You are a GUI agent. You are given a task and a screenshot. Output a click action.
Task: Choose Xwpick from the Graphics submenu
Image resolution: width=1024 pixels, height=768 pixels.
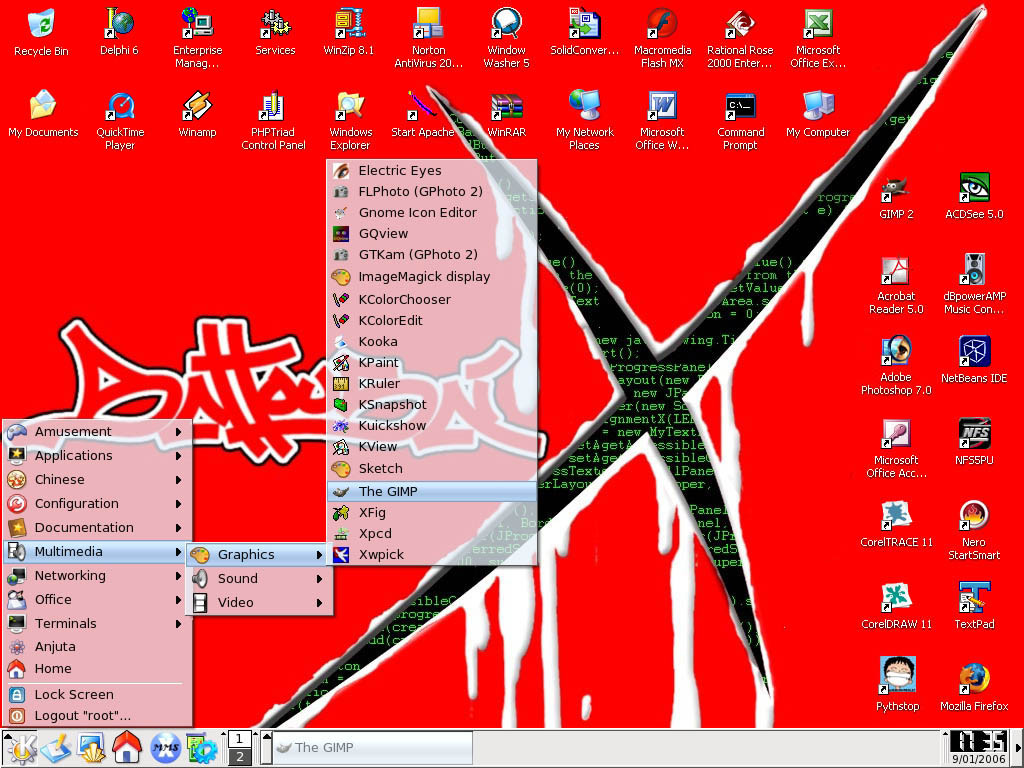432,554
